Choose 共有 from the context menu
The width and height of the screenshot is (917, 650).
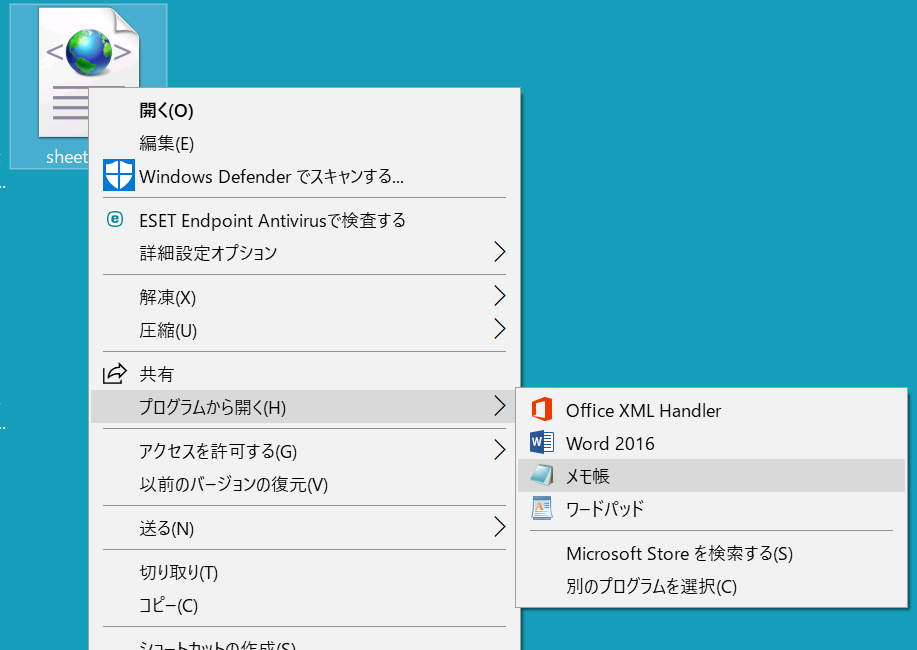click(304, 374)
